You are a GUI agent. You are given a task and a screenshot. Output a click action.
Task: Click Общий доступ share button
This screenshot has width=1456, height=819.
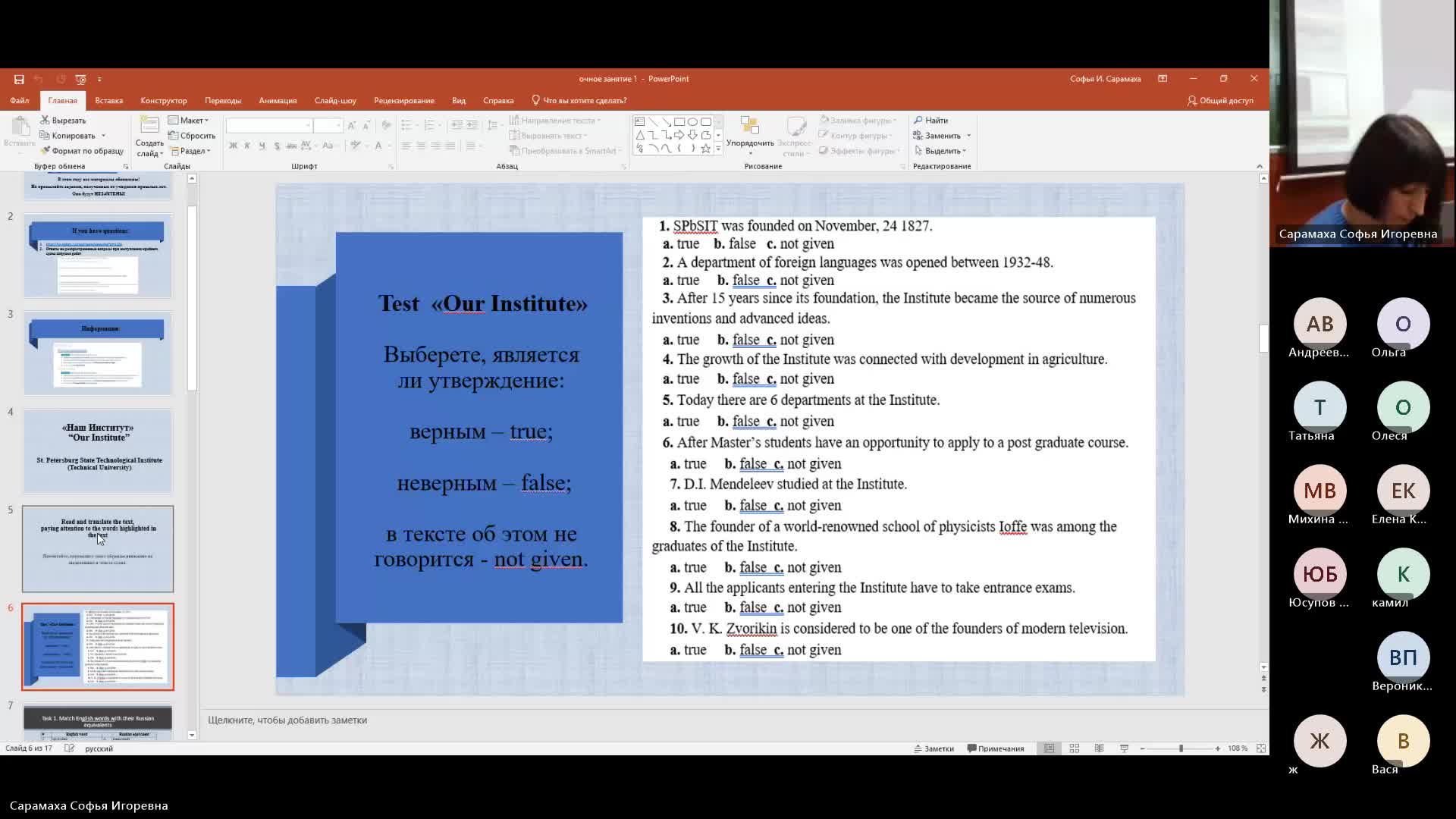[1220, 101]
